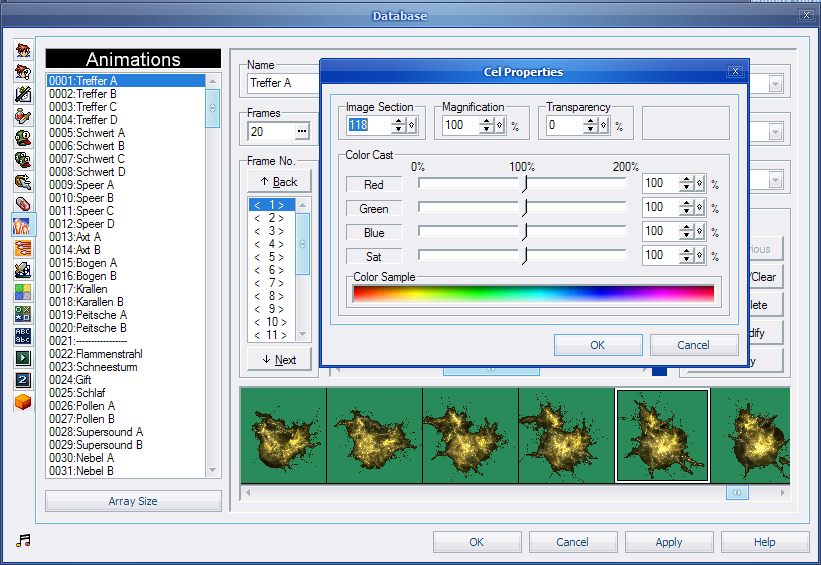Click OK in the Cel Properties dialog

[x=597, y=345]
